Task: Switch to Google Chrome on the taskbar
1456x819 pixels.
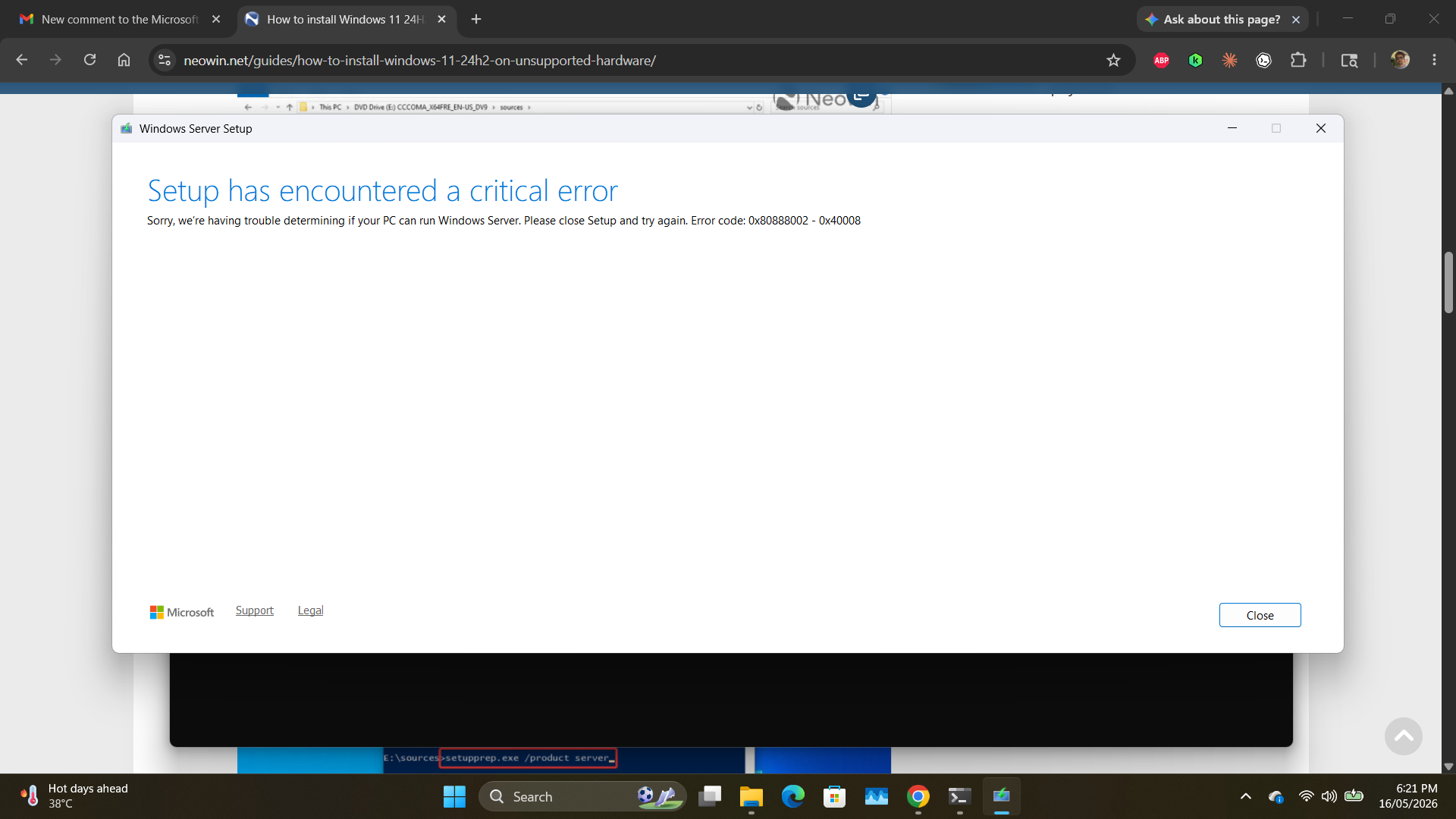Action: (x=918, y=796)
